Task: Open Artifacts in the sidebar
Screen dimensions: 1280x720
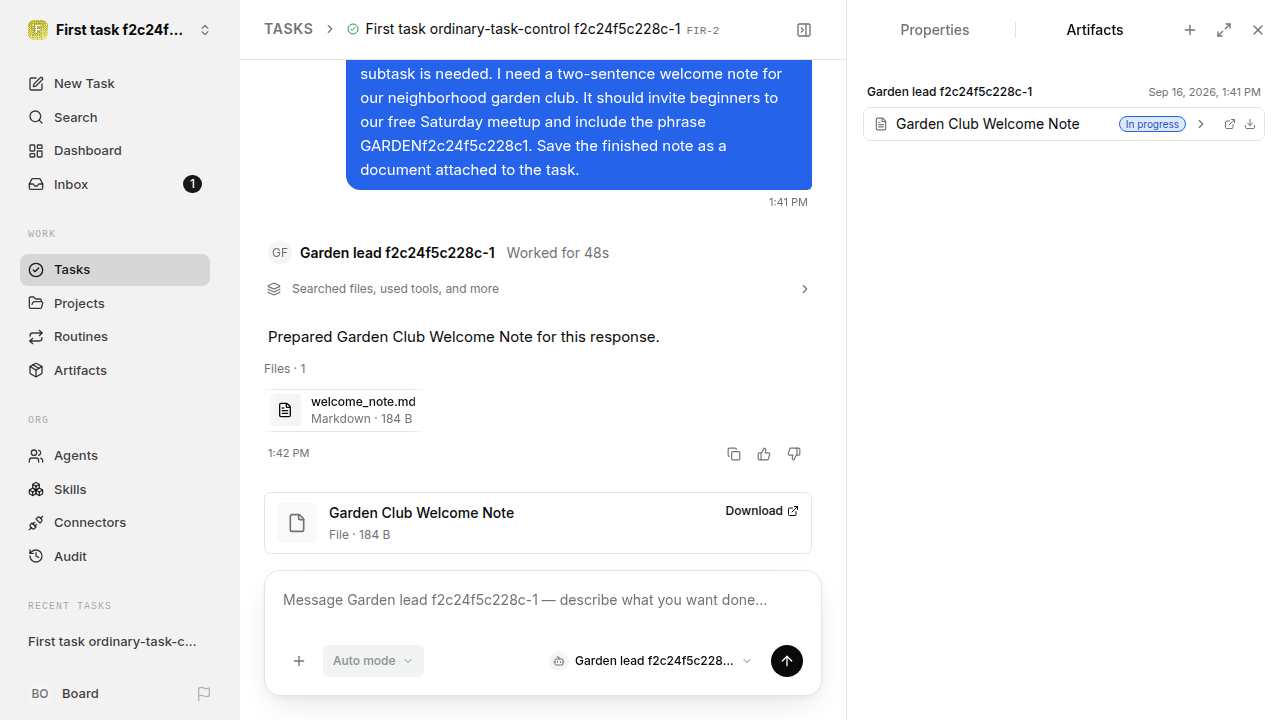Action: tap(115, 370)
